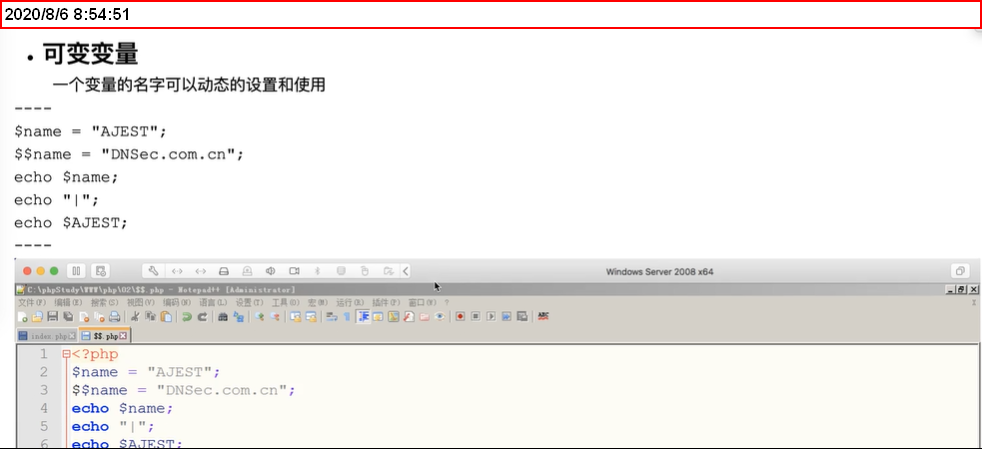This screenshot has width=982, height=449.
Task: Click the code line $name = "AJEST" in editor
Action: tap(146, 372)
